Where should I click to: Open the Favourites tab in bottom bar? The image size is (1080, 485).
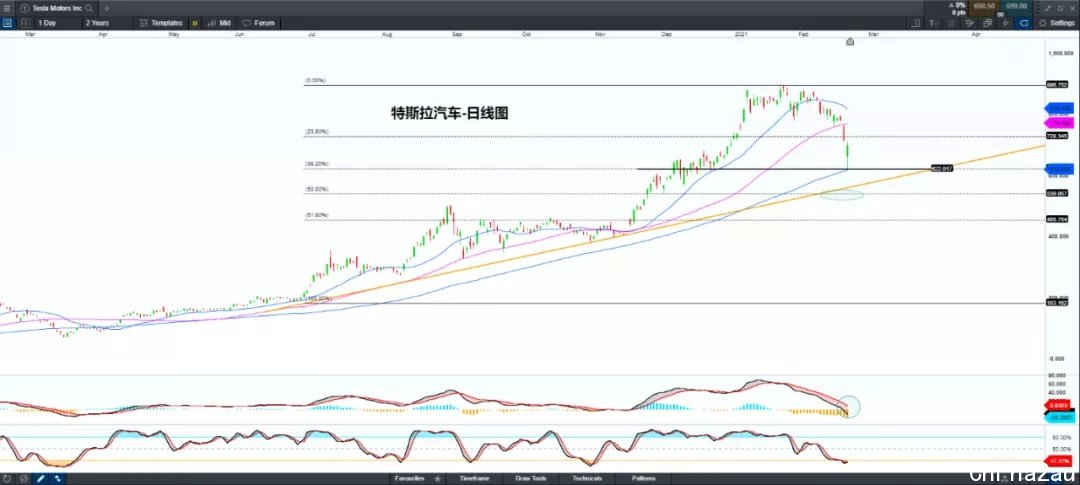point(409,478)
